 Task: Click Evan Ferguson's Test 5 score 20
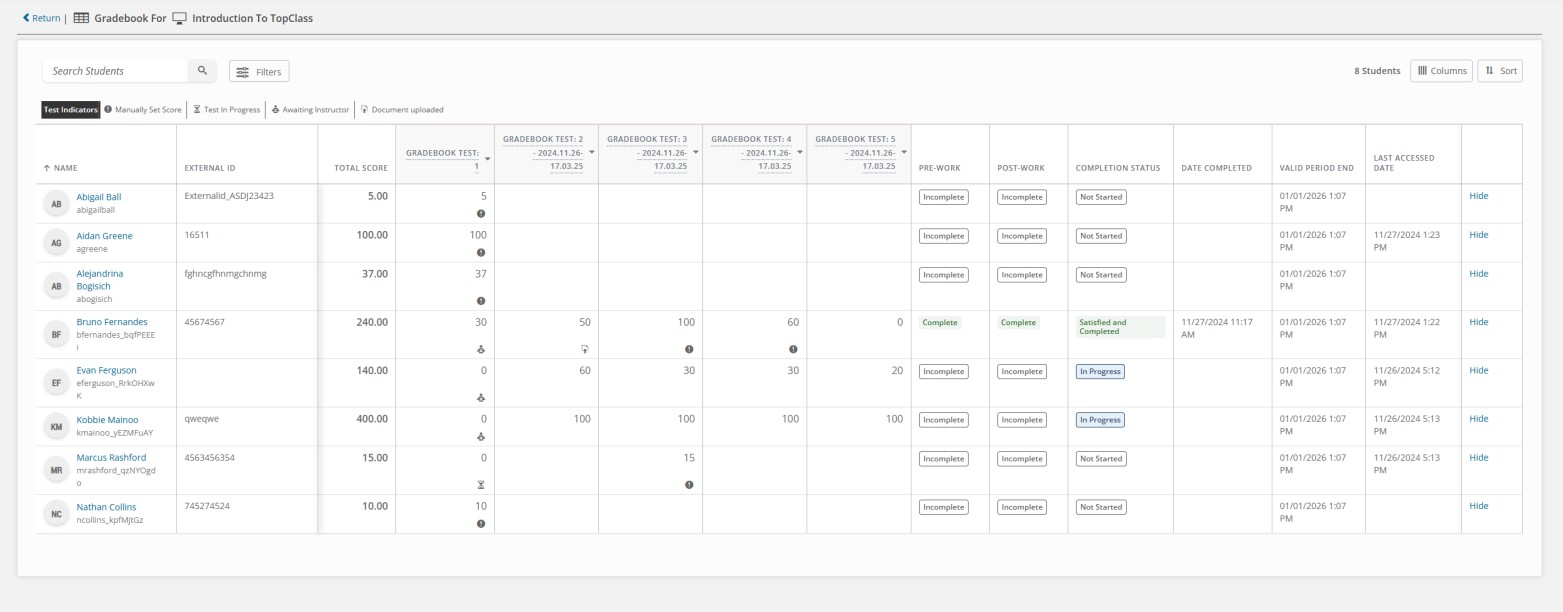(x=897, y=370)
